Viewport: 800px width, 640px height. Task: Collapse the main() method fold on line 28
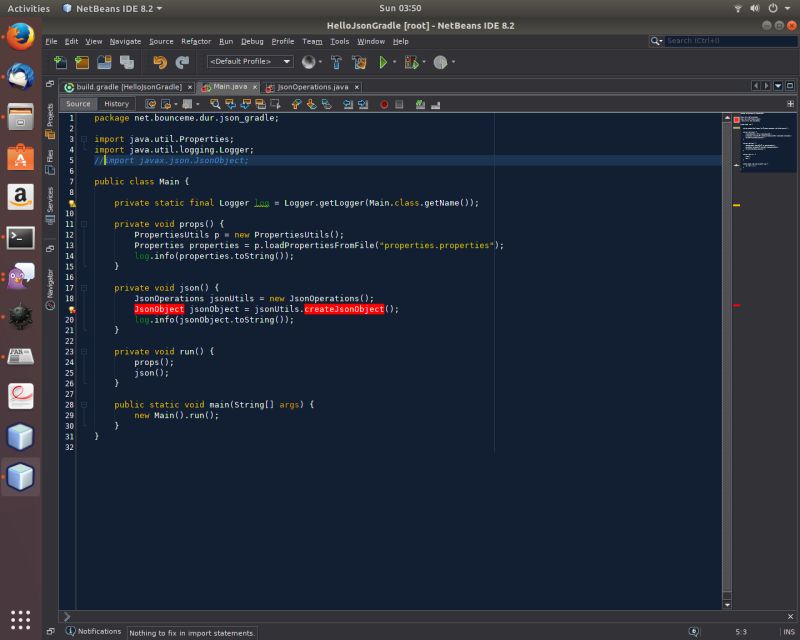(84, 405)
